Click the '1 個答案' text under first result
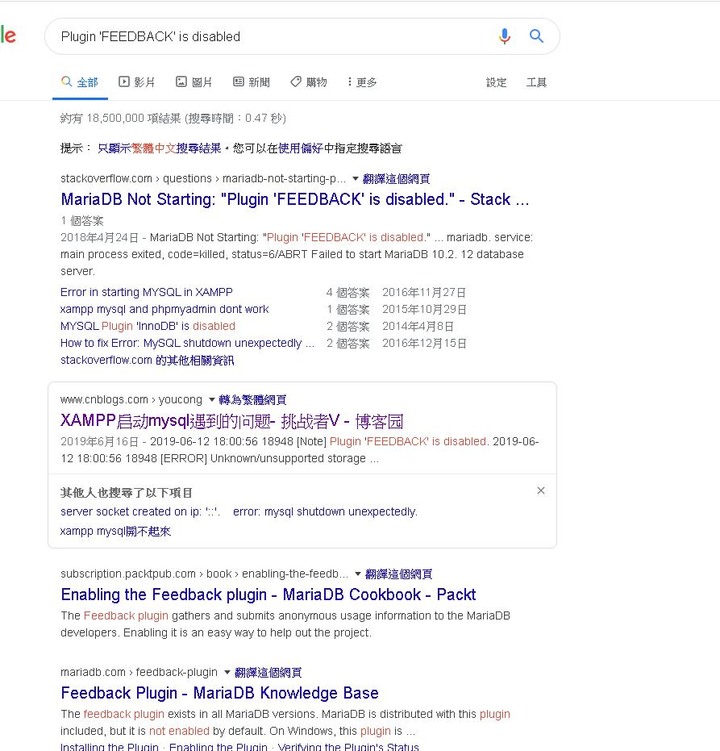Screen dimensions: 720x751 pyautogui.click(x=82, y=221)
